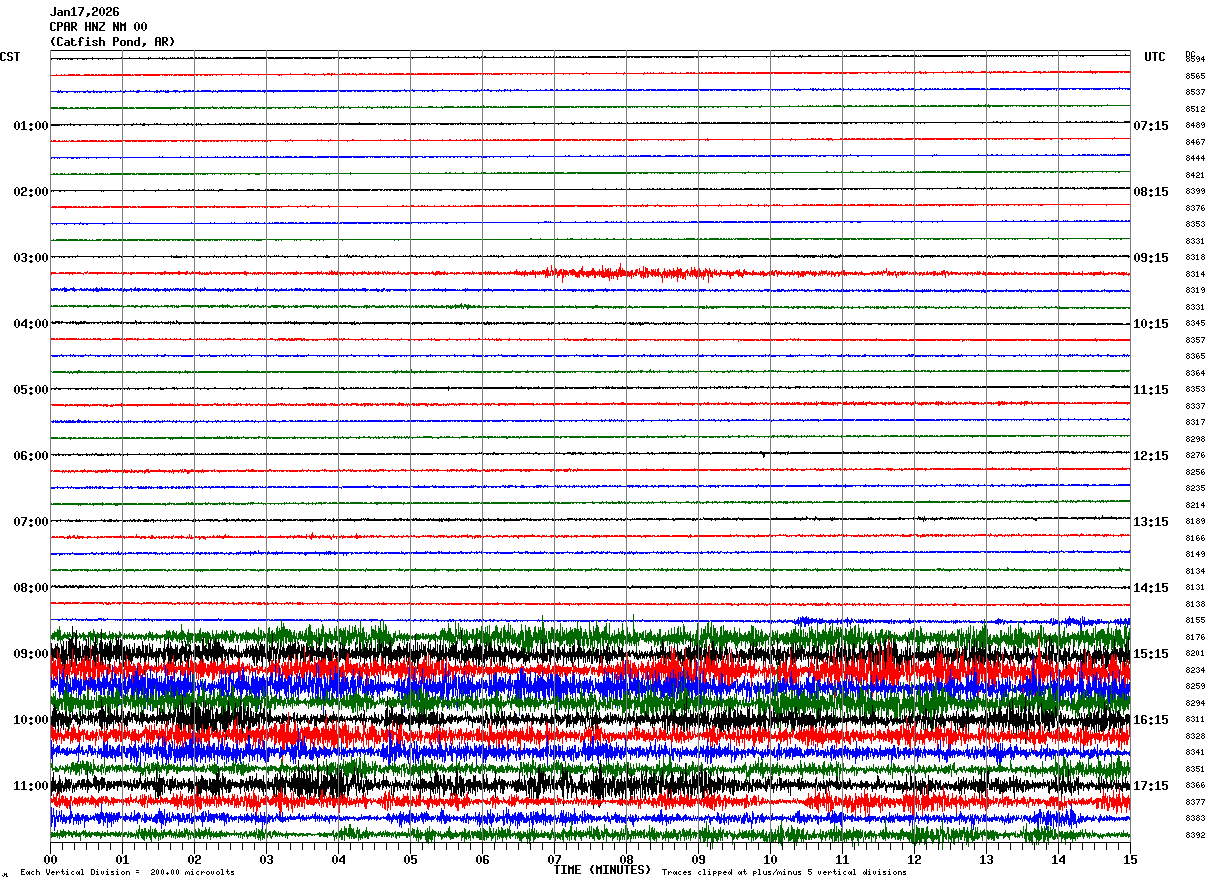
Task: Click the 11:00 CST time label
Action: [x=31, y=786]
